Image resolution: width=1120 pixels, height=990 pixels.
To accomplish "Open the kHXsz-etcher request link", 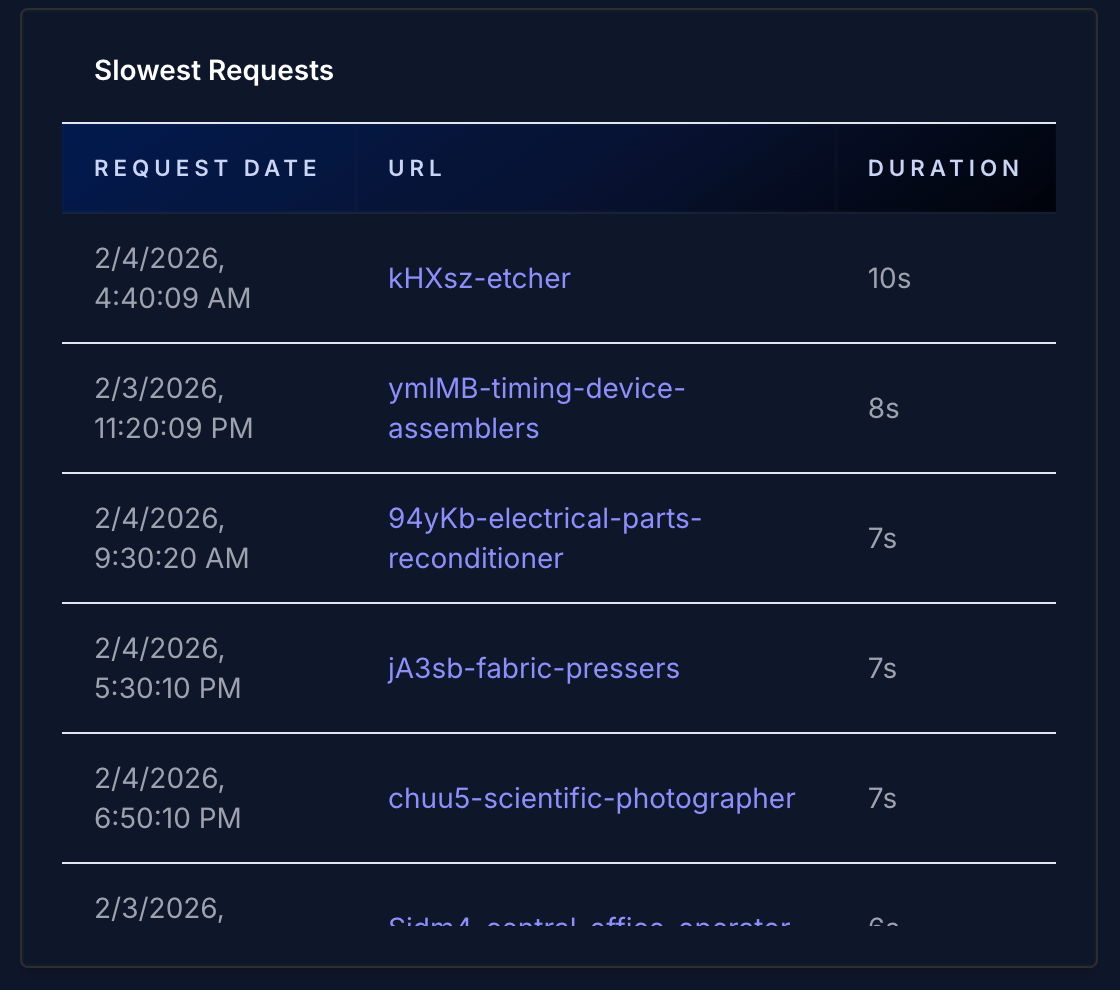I will tap(478, 279).
